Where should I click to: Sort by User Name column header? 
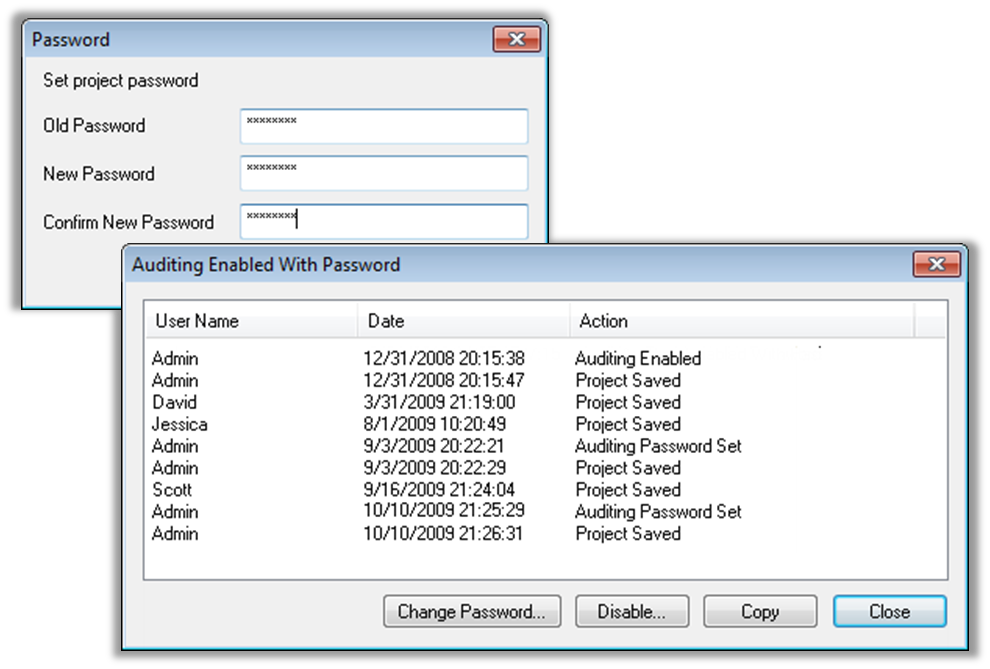pos(250,321)
